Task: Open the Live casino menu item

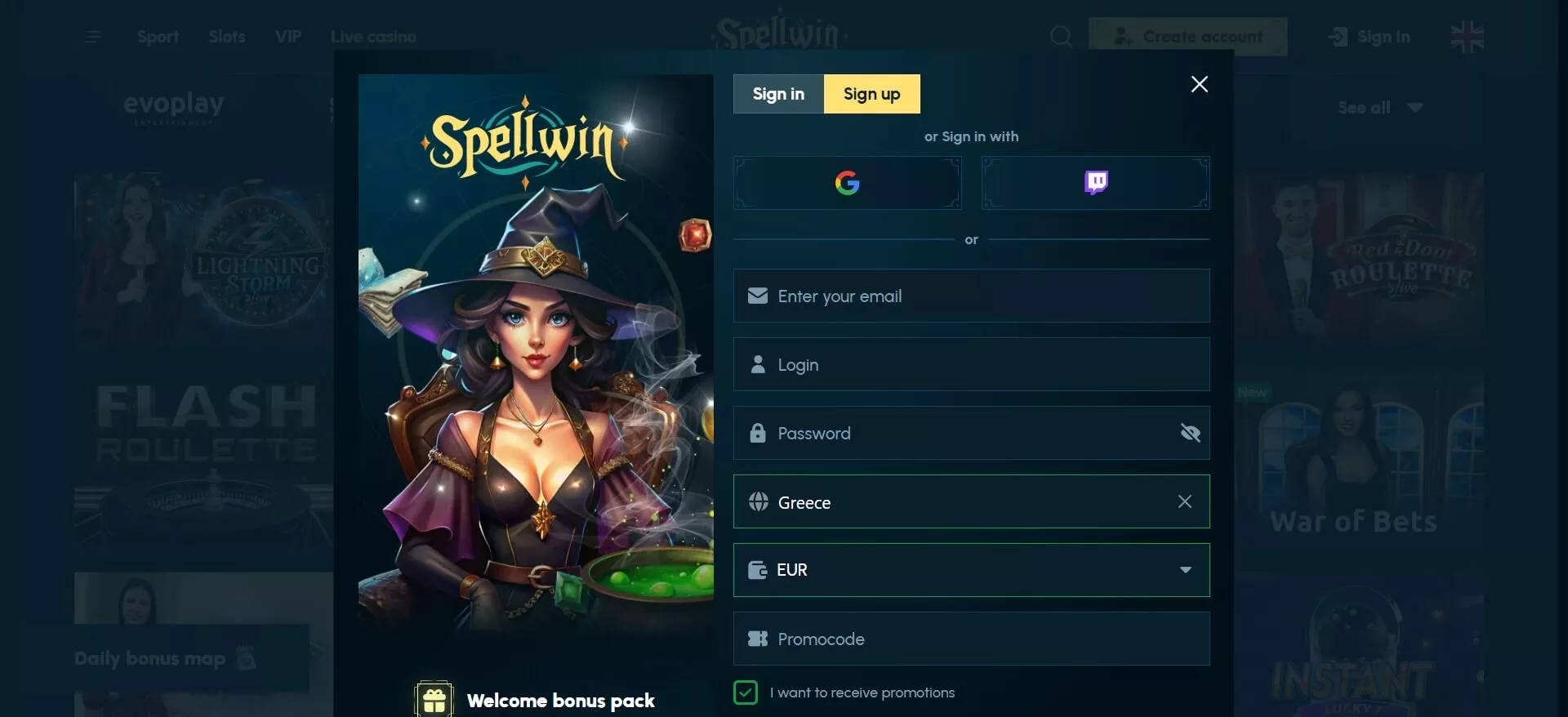Action: pyautogui.click(x=373, y=37)
